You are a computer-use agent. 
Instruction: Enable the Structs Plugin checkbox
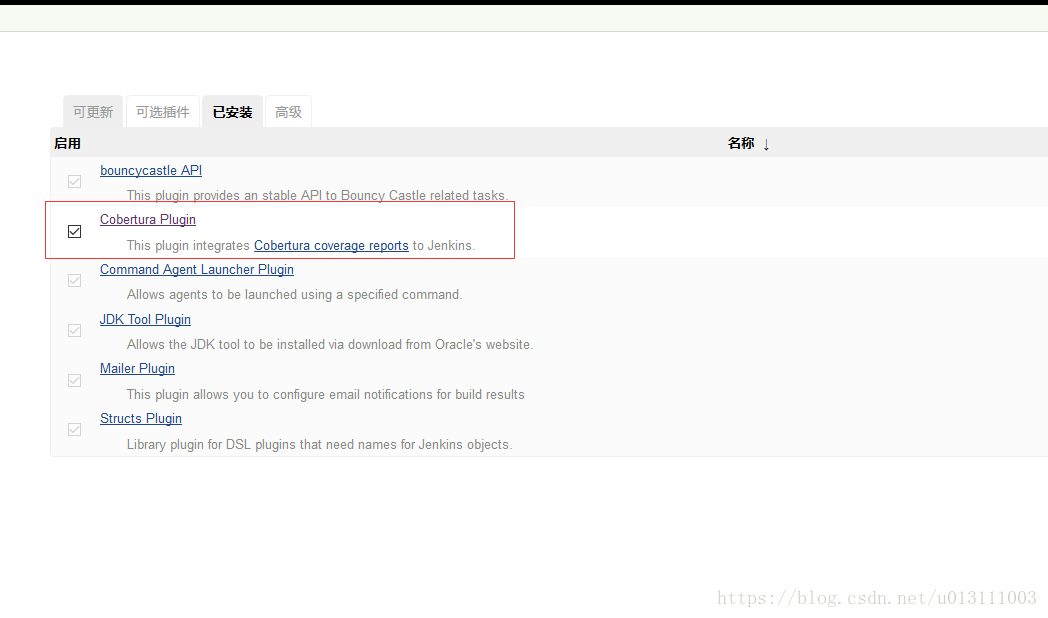tap(74, 429)
